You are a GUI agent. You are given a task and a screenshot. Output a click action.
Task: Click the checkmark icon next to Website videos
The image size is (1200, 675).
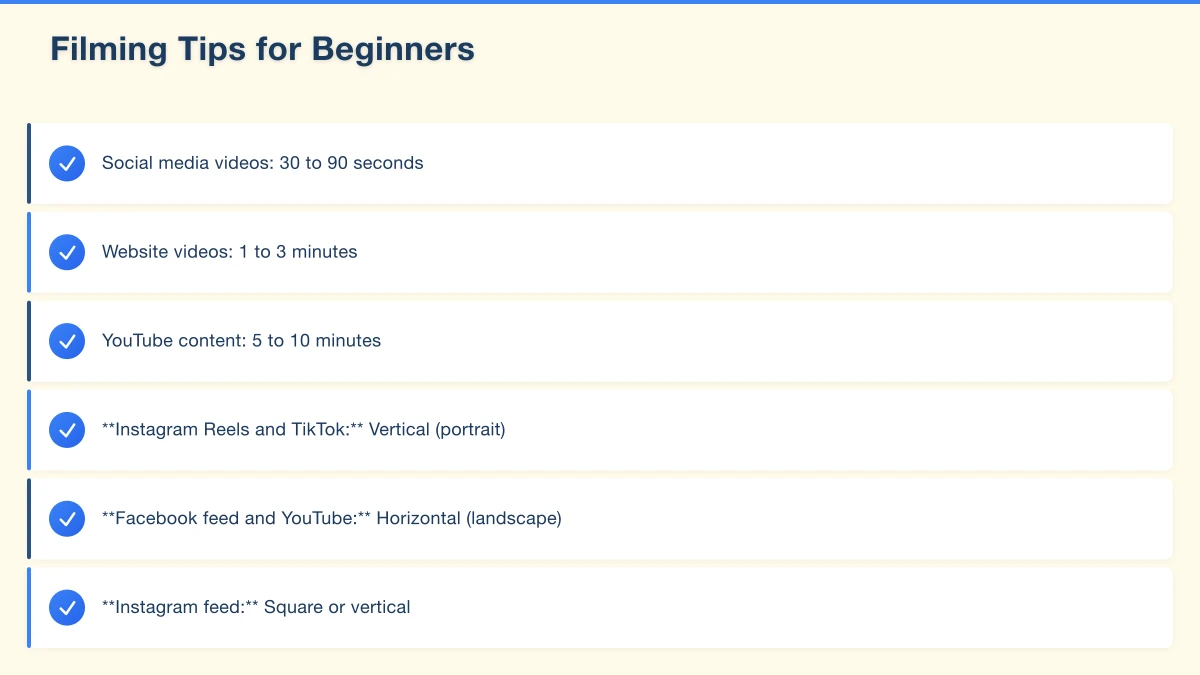click(x=67, y=252)
